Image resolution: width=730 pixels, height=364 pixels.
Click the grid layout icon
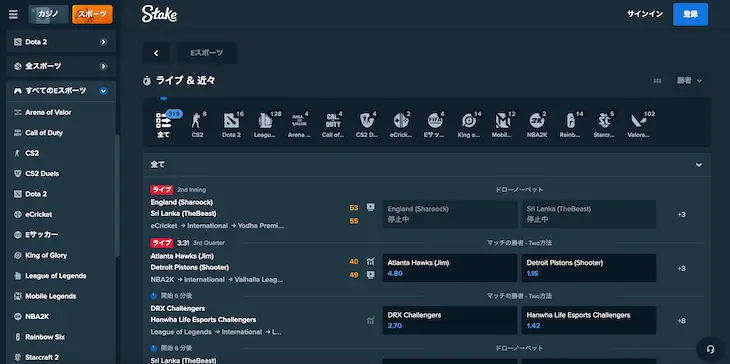point(657,81)
